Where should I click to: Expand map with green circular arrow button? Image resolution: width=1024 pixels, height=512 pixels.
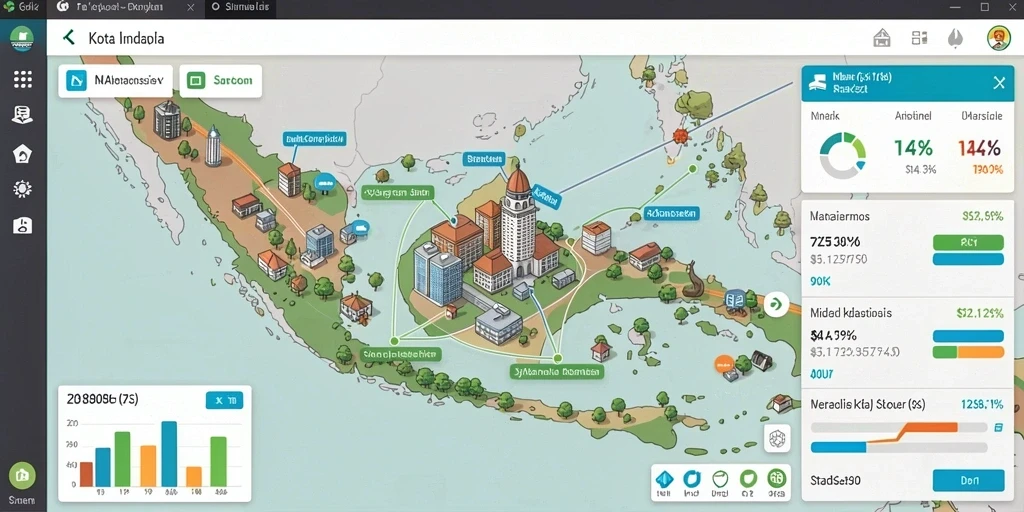[776, 304]
